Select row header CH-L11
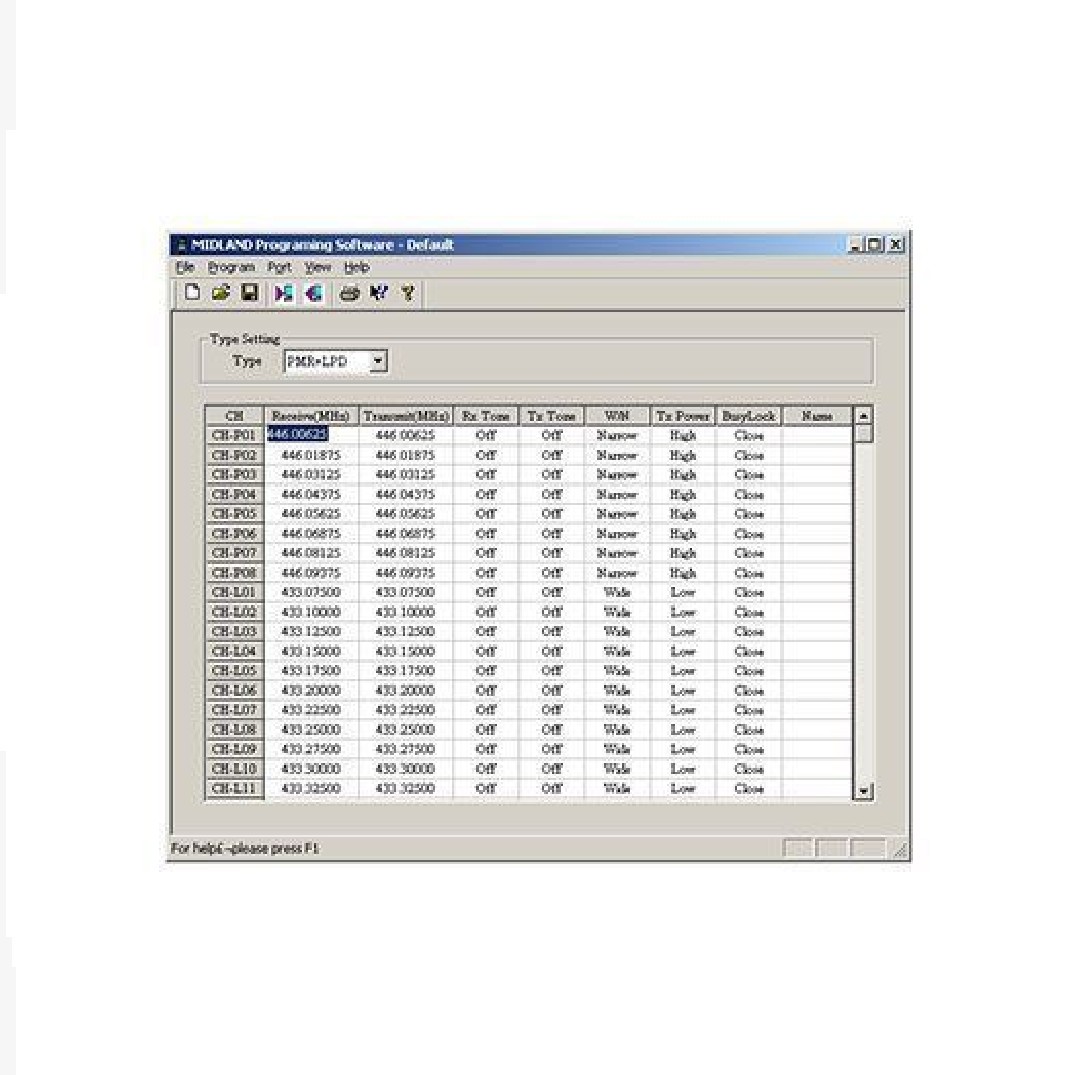The image size is (1075, 1075). tap(234, 788)
